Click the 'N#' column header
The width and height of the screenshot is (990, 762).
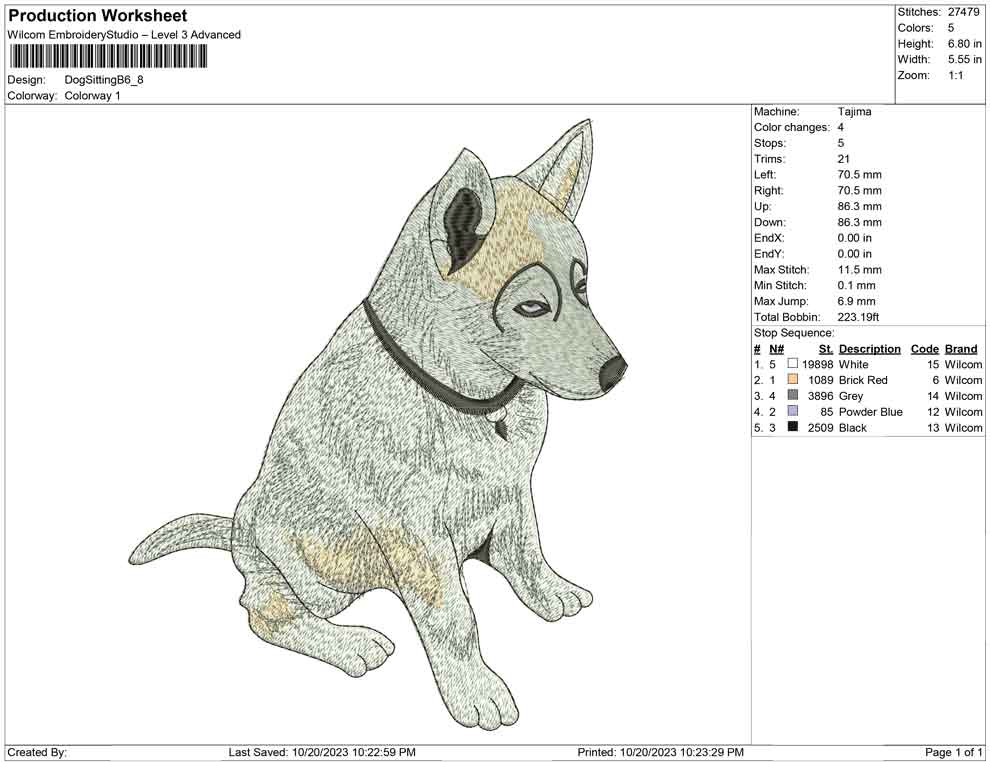(776, 349)
